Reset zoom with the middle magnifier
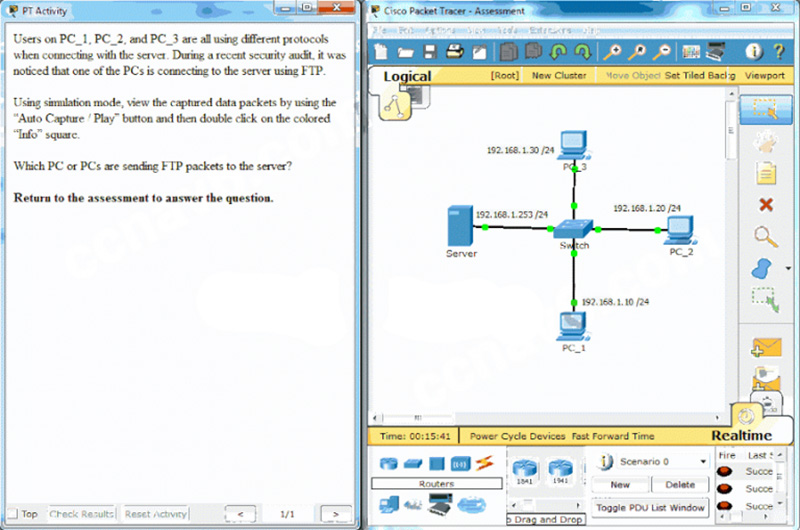Screen dimensions: 800x530 (x=637, y=52)
